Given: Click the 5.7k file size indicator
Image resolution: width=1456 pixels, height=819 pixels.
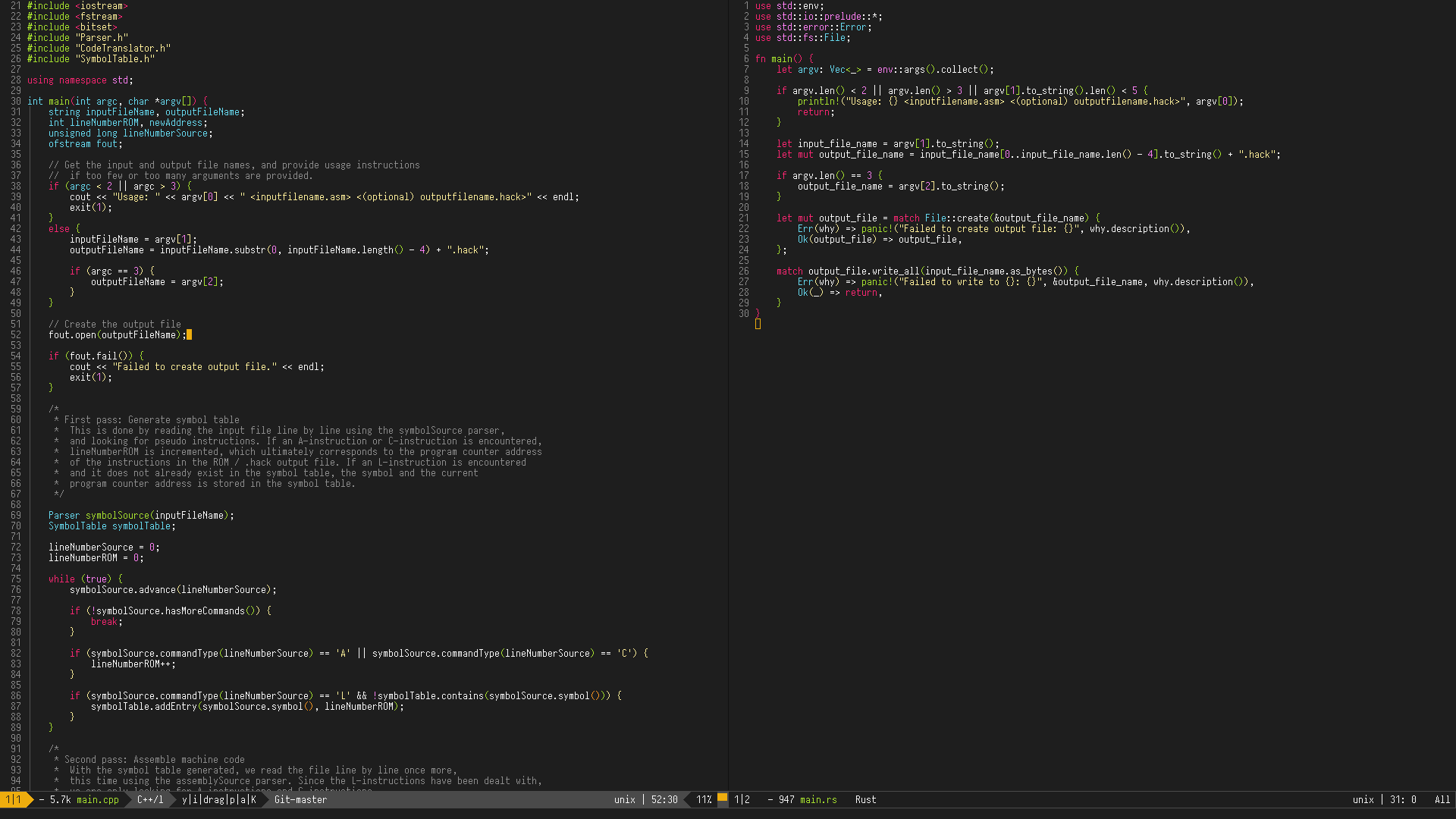Looking at the screenshot, I should click(60, 799).
